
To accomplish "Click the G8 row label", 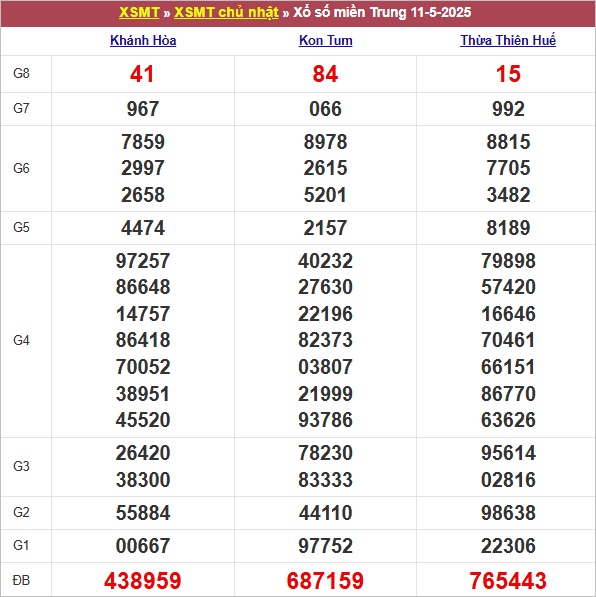I will point(21,73).
